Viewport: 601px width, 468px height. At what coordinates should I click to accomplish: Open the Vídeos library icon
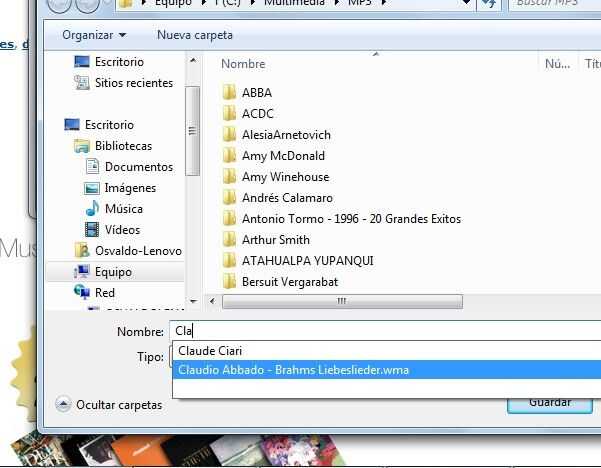pyautogui.click(x=92, y=230)
